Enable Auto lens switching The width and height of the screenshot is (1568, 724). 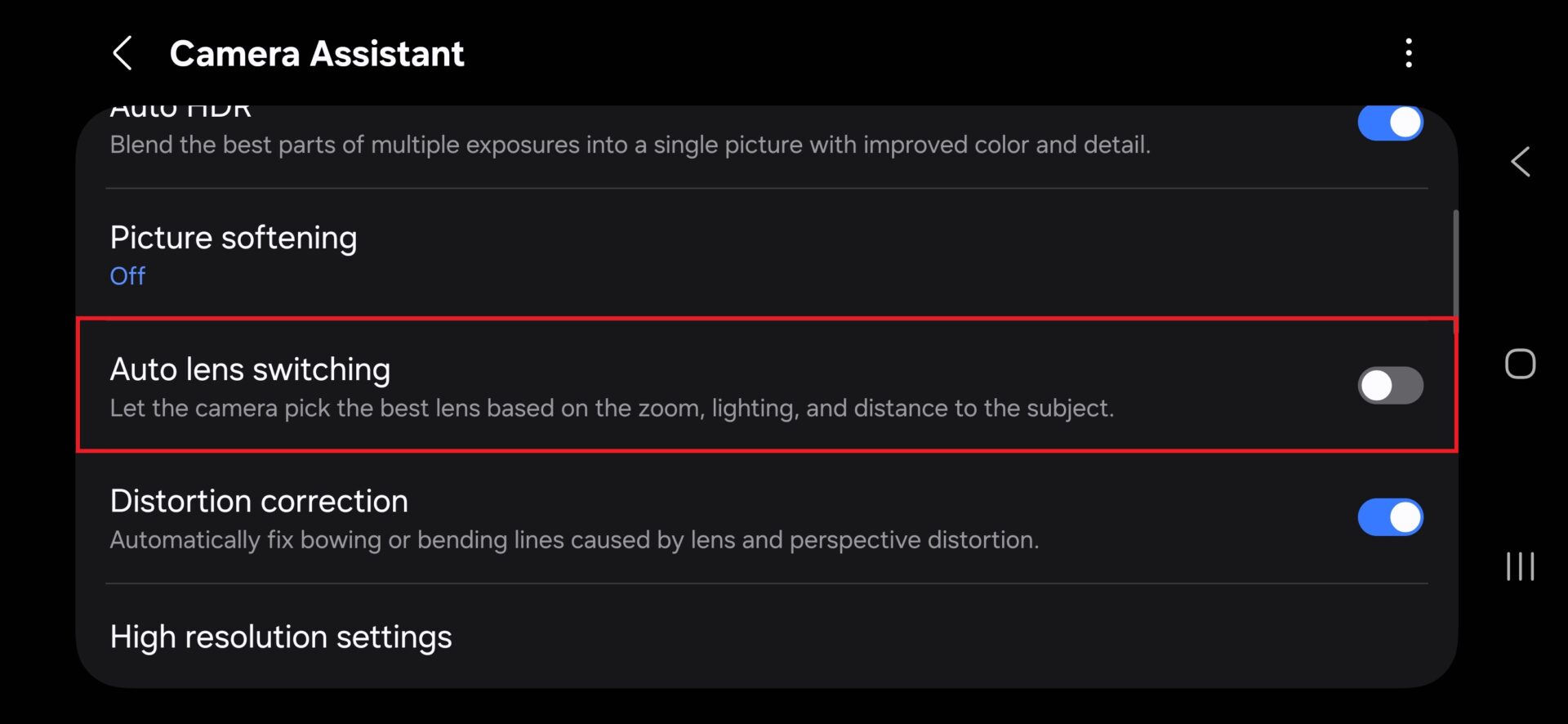tap(1391, 385)
